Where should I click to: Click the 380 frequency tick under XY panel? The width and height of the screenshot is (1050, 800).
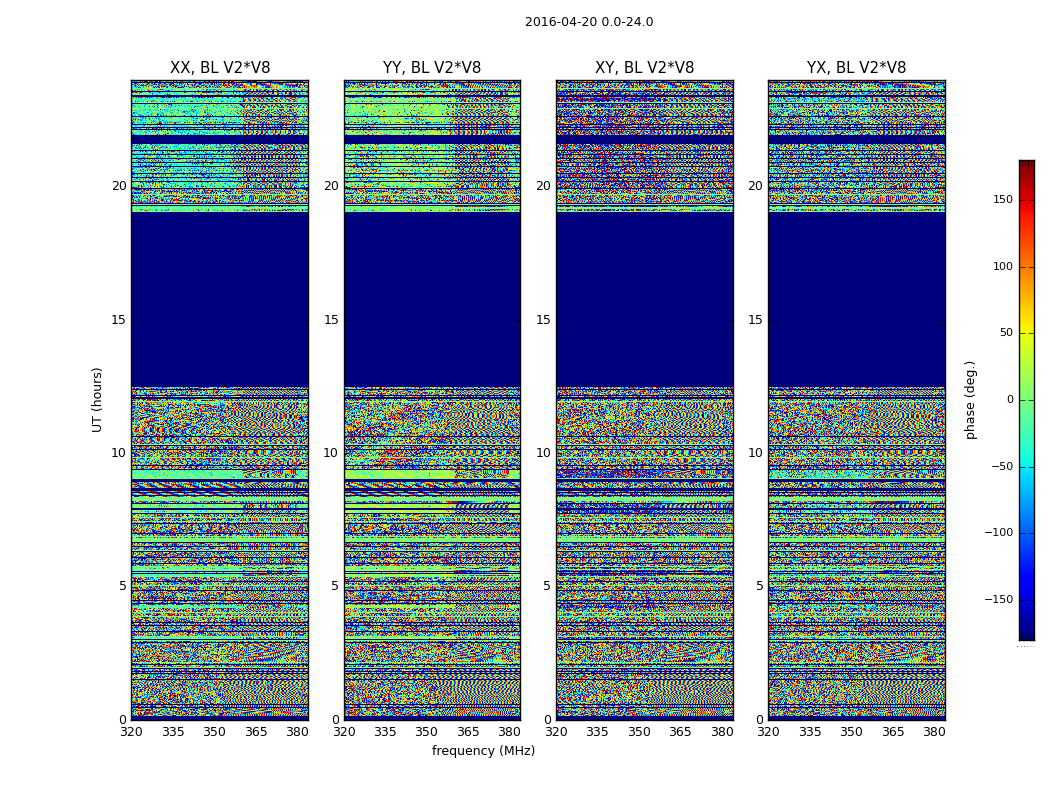coord(722,732)
